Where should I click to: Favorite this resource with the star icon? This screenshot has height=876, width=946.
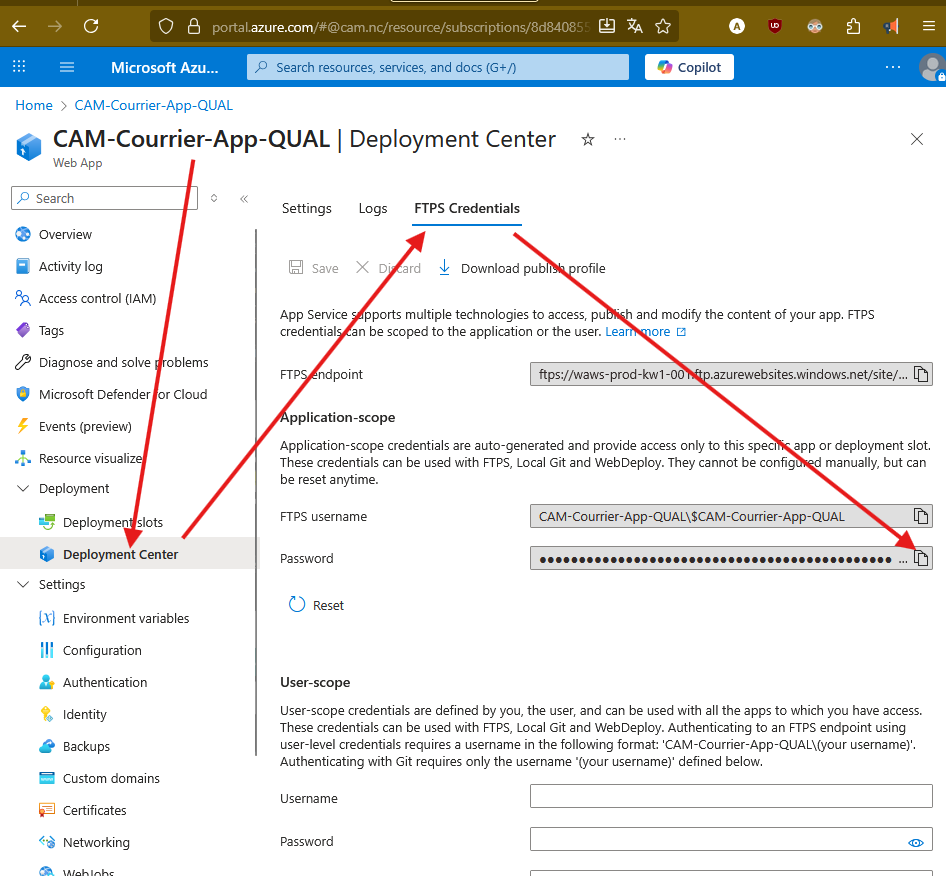coord(588,140)
